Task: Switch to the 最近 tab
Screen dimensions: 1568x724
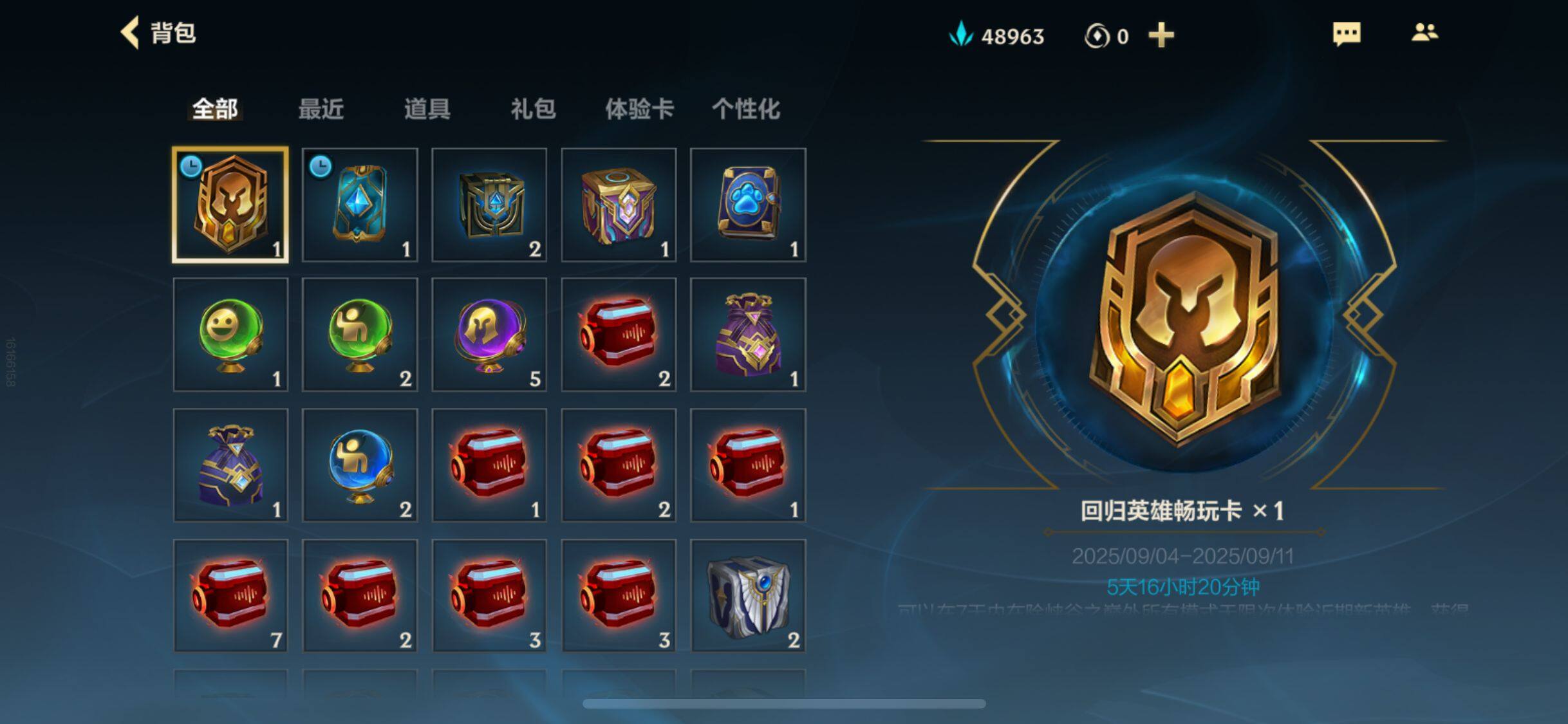Action: [321, 109]
